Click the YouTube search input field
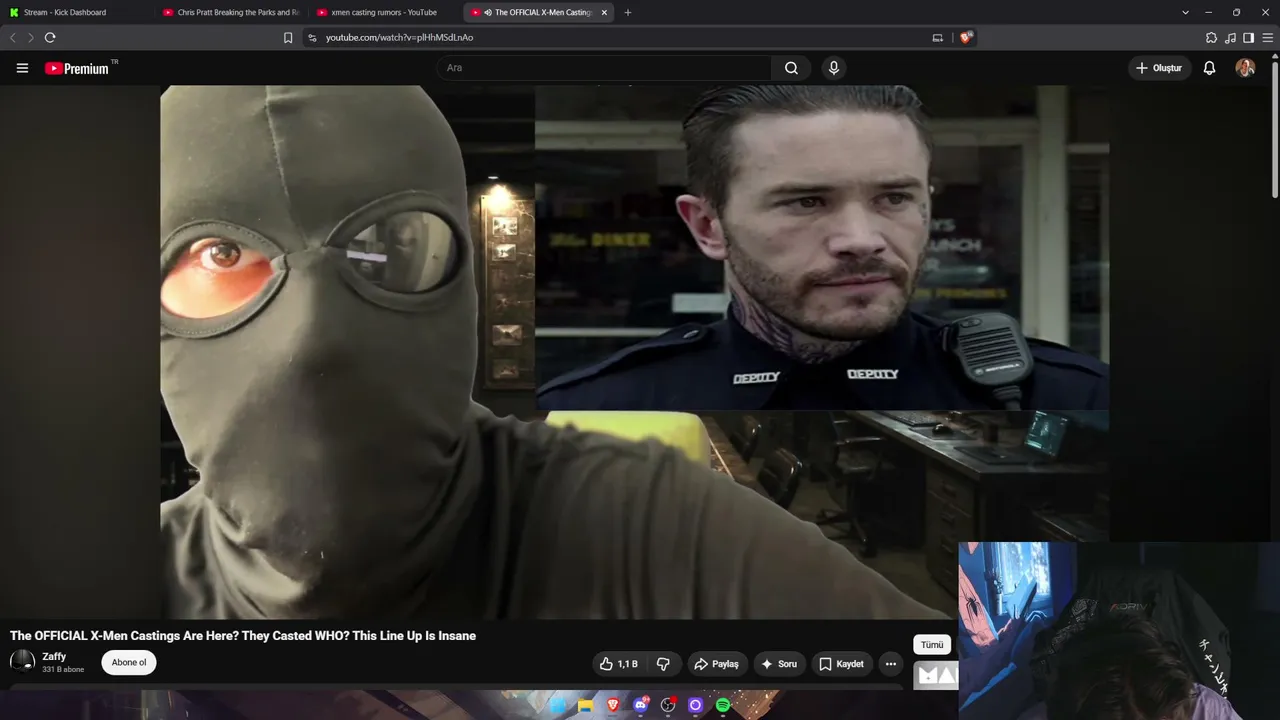 pyautogui.click(x=603, y=68)
